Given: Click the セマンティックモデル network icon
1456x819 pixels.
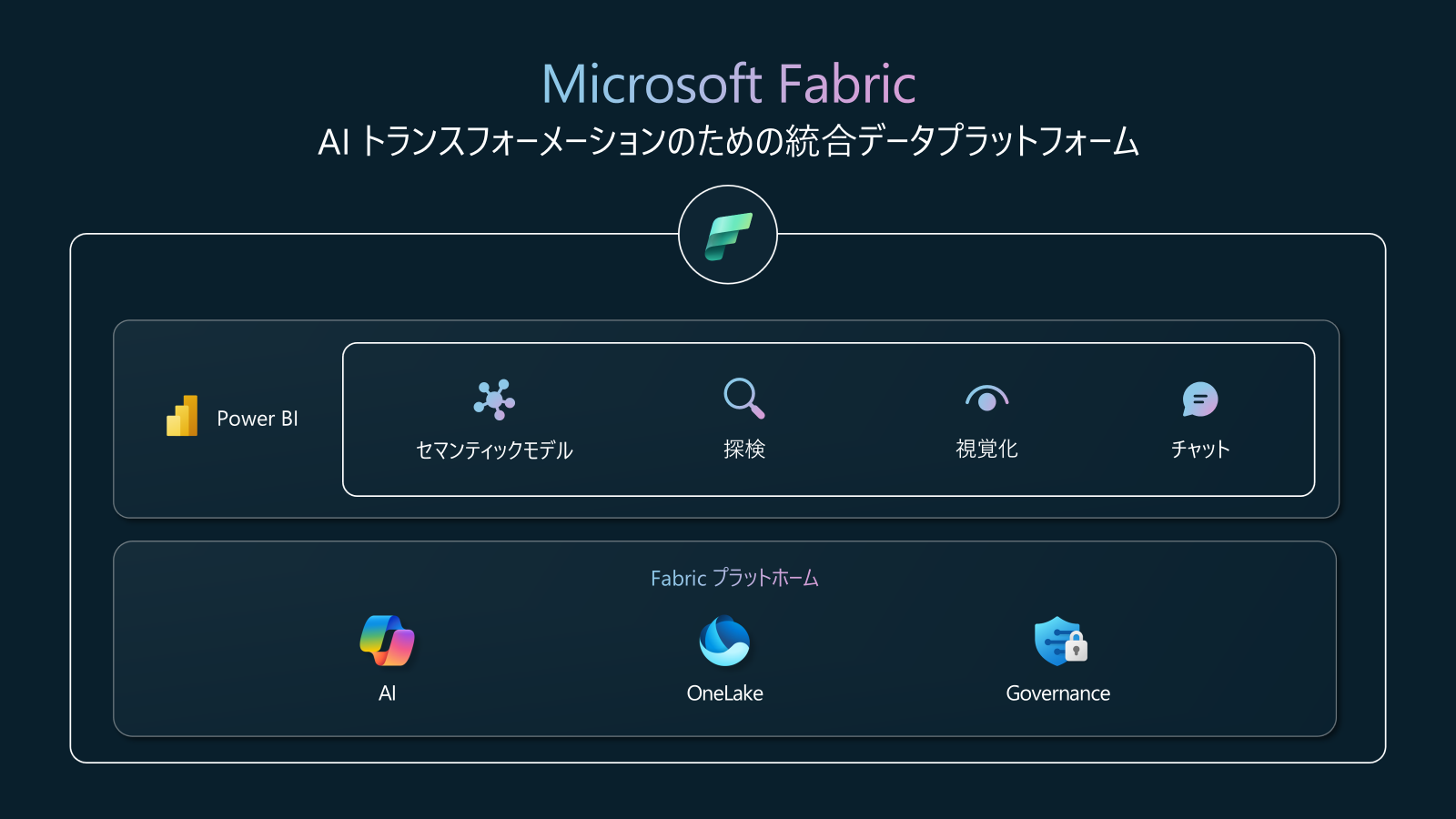Looking at the screenshot, I should [494, 399].
